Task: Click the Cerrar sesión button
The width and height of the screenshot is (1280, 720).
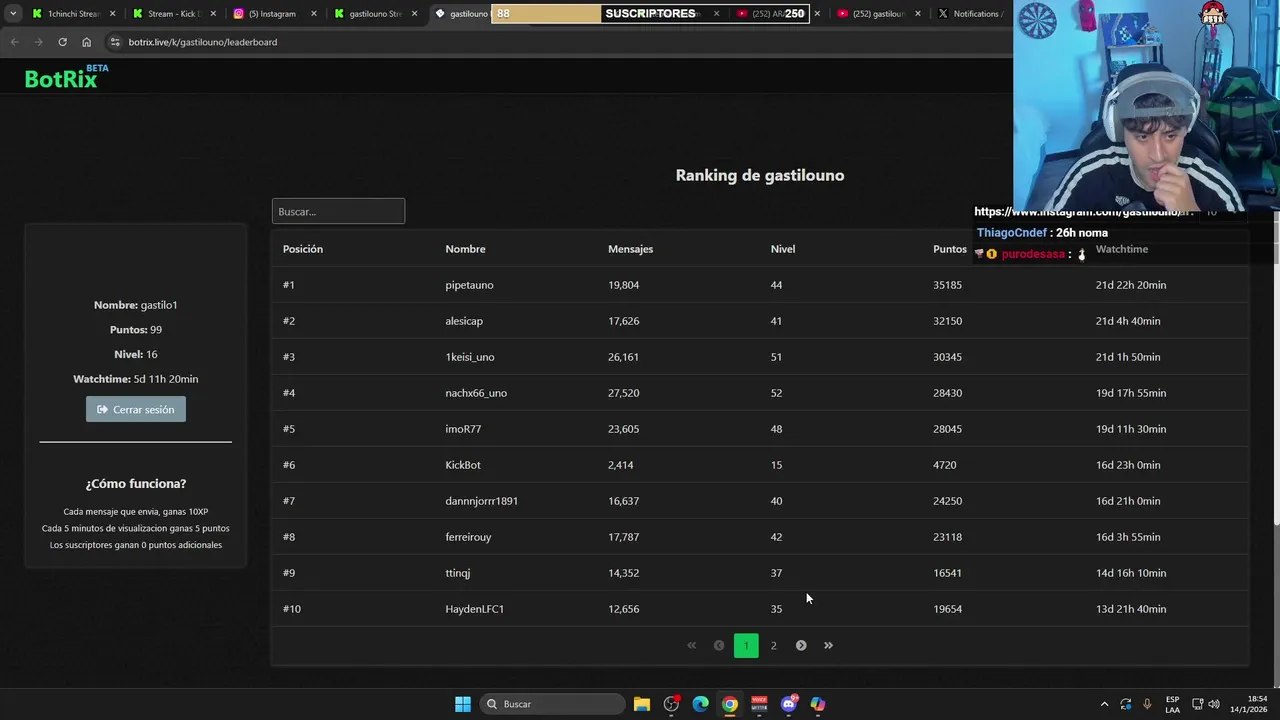Action: [x=136, y=409]
